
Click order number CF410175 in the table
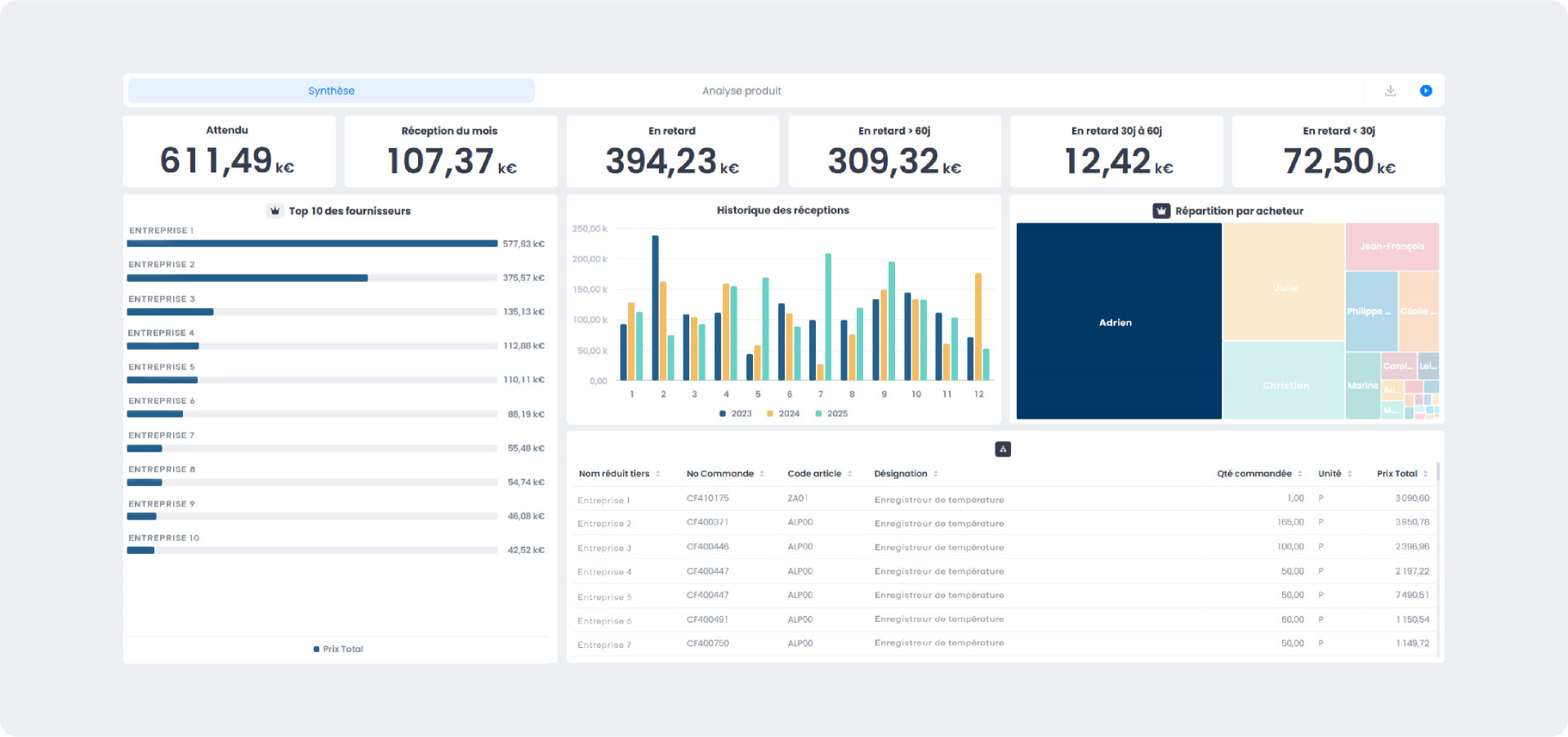707,498
